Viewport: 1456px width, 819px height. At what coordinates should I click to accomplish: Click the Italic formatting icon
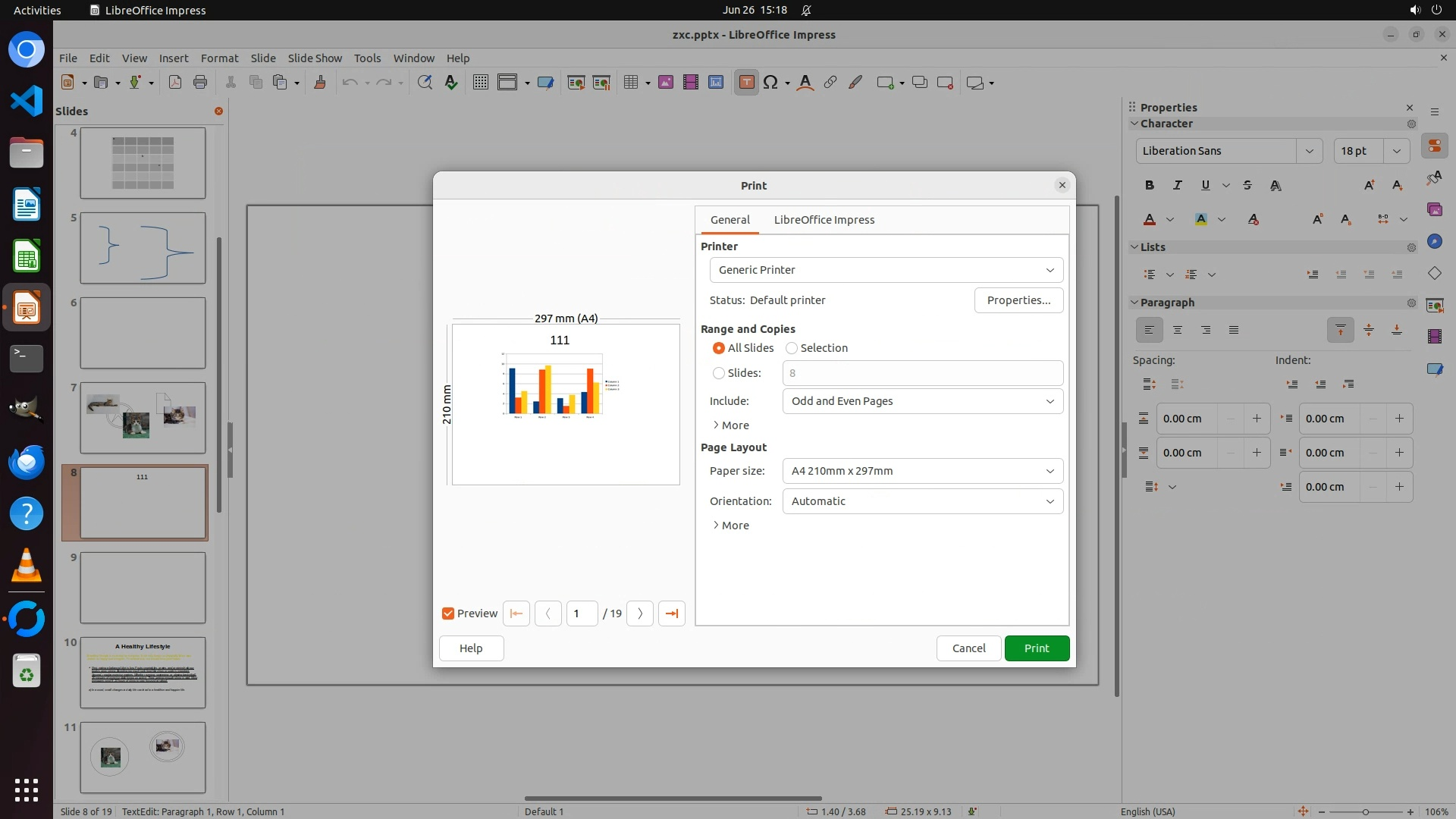click(x=1177, y=185)
